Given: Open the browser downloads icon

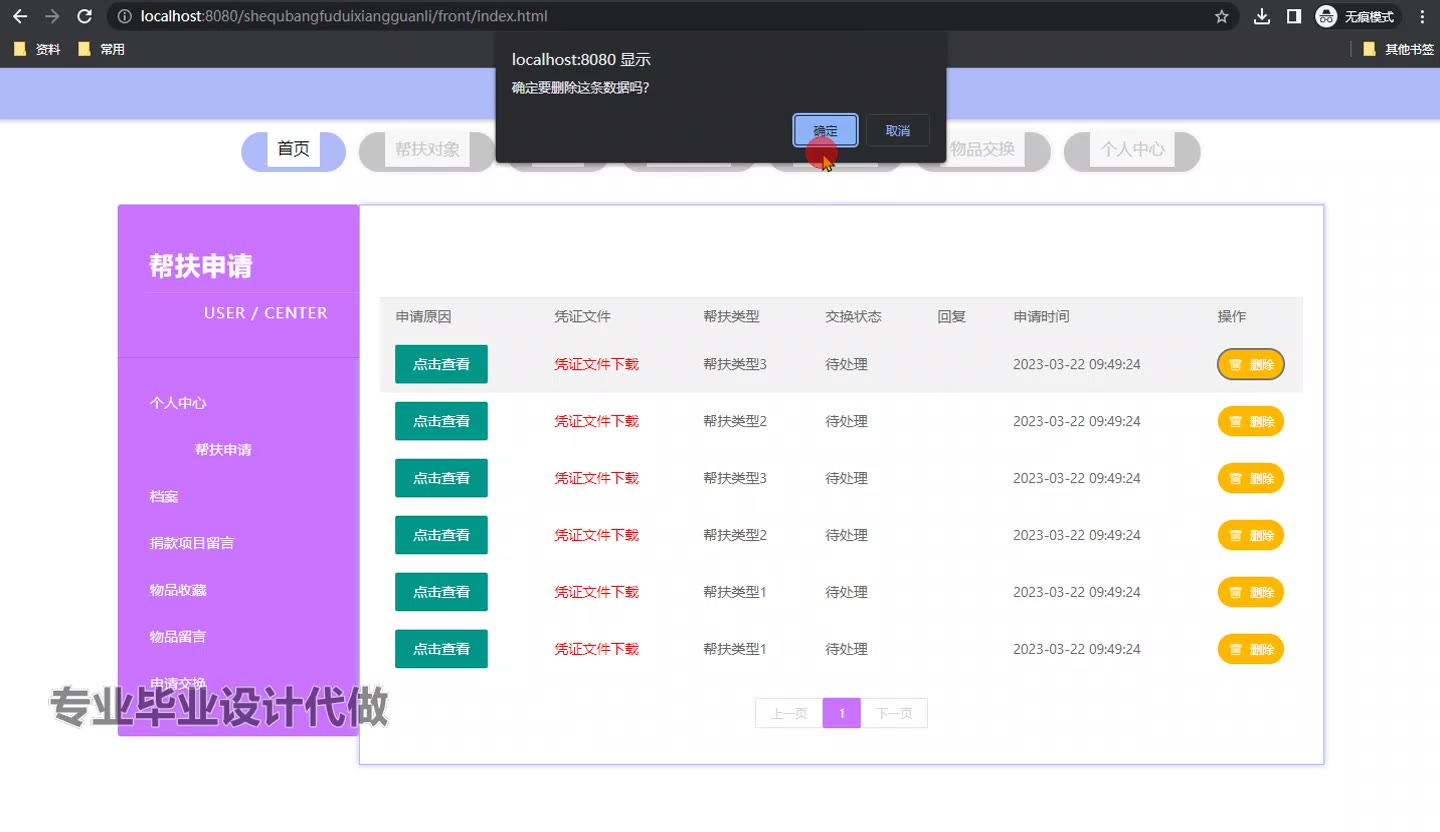Looking at the screenshot, I should coord(1262,16).
